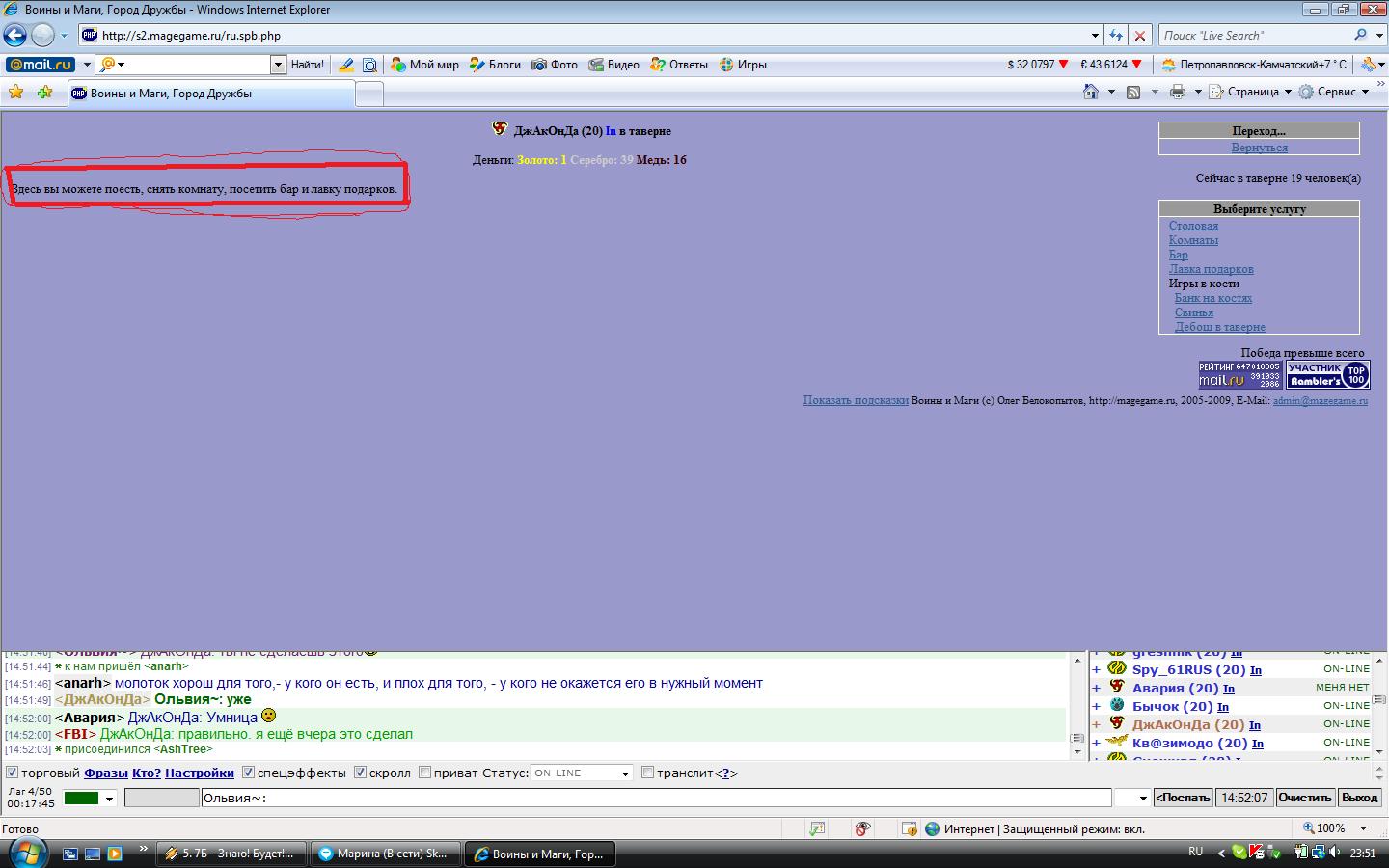Click the Live Search magnifier icon
1389x868 pixels.
point(1360,35)
